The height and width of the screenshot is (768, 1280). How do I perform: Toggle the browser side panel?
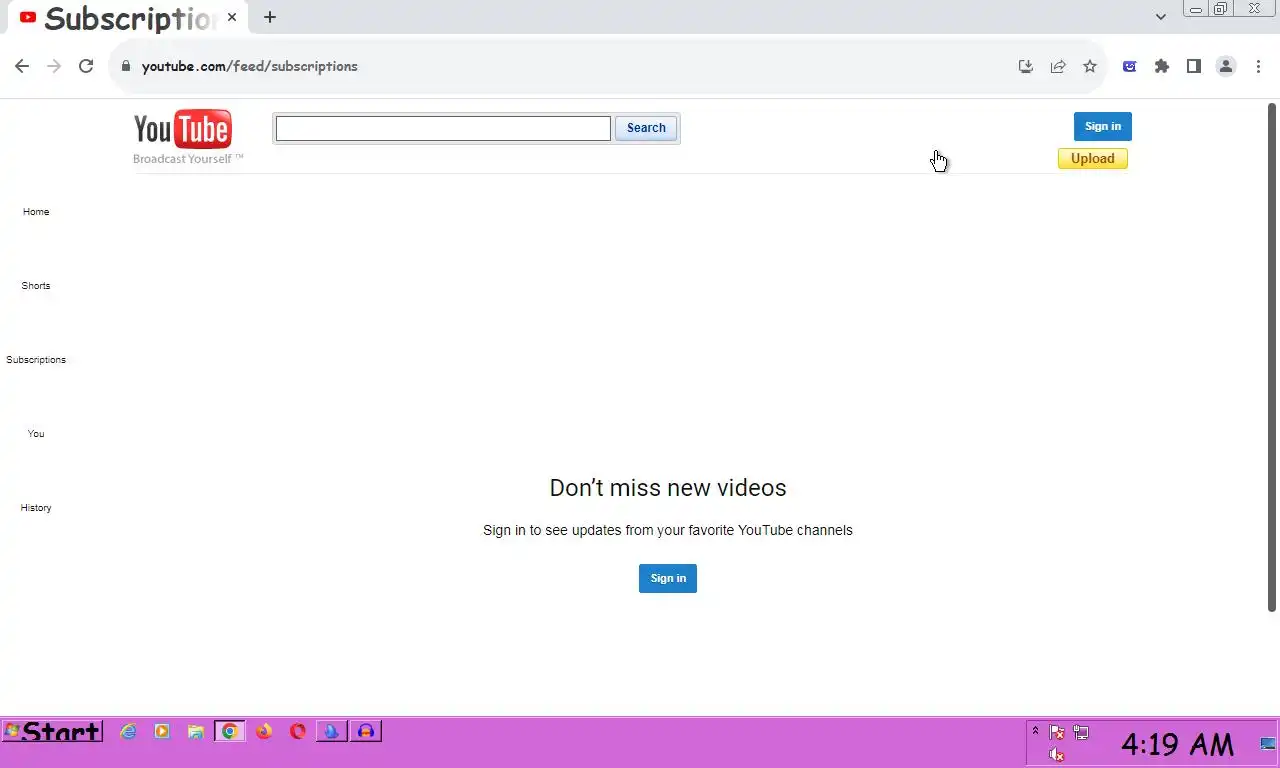[x=1194, y=66]
